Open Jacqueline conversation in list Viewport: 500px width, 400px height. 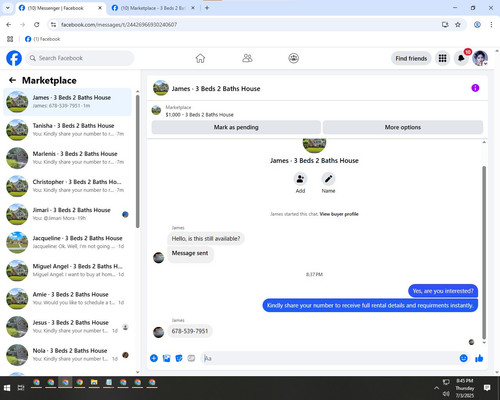pos(67,242)
